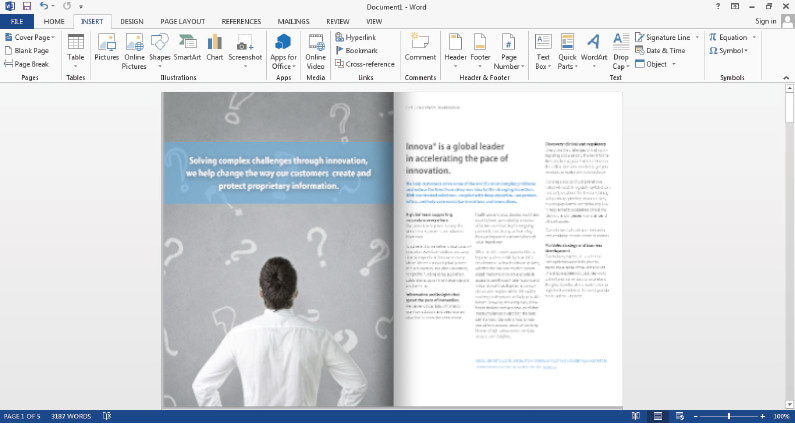Open zoom level 100% dialog
This screenshot has width=795, height=424.
781,416
